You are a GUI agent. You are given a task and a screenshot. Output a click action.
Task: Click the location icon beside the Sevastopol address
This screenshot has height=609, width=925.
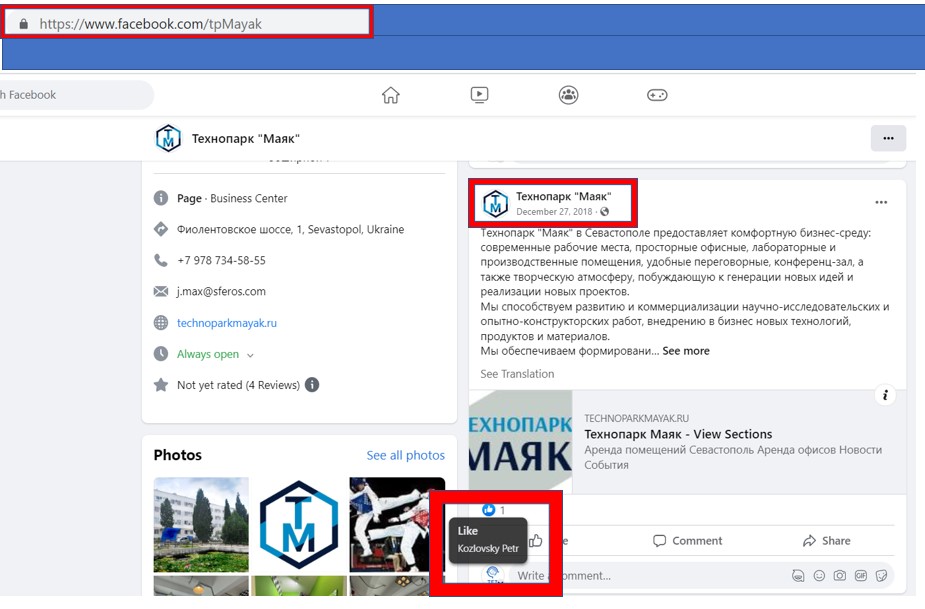point(160,229)
